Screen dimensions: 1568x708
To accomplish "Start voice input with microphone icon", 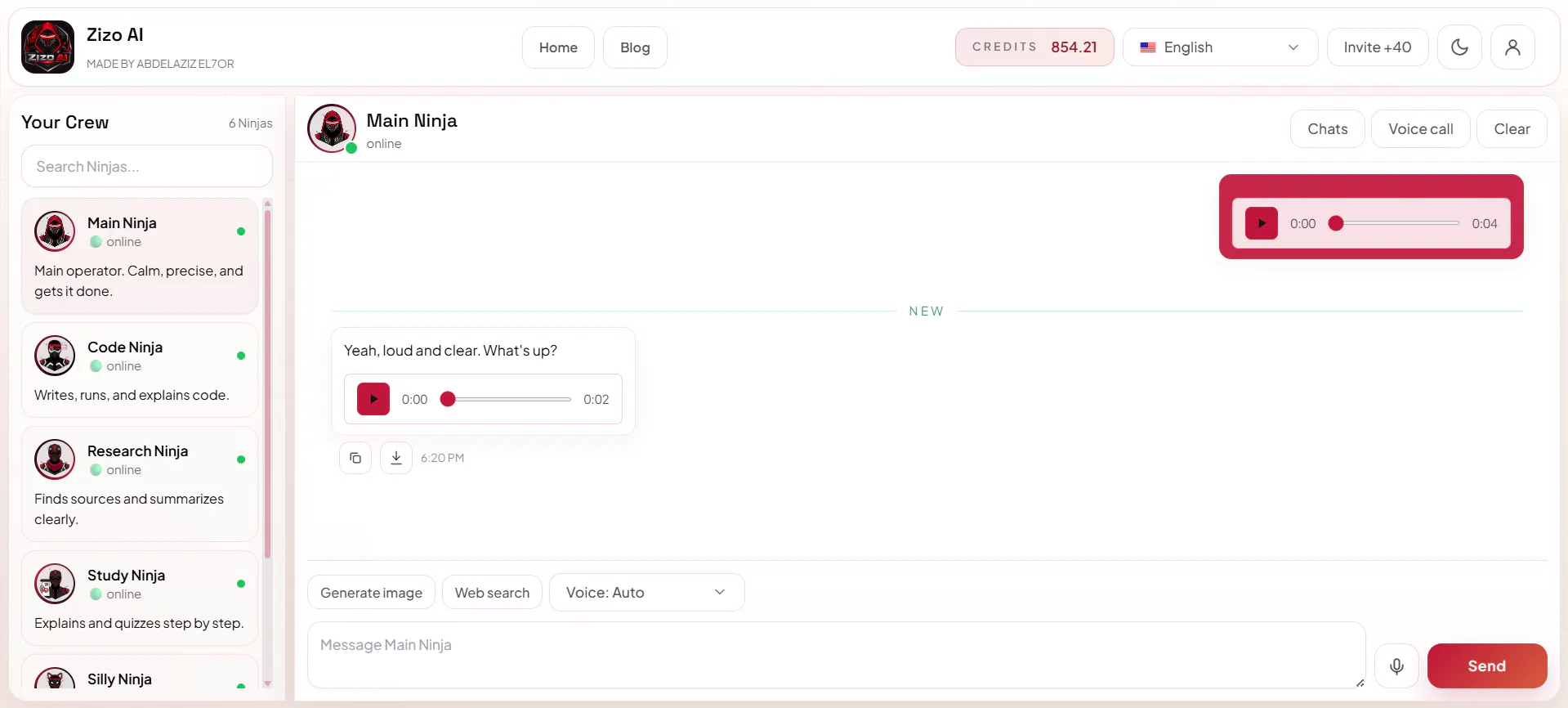I will click(x=1396, y=666).
